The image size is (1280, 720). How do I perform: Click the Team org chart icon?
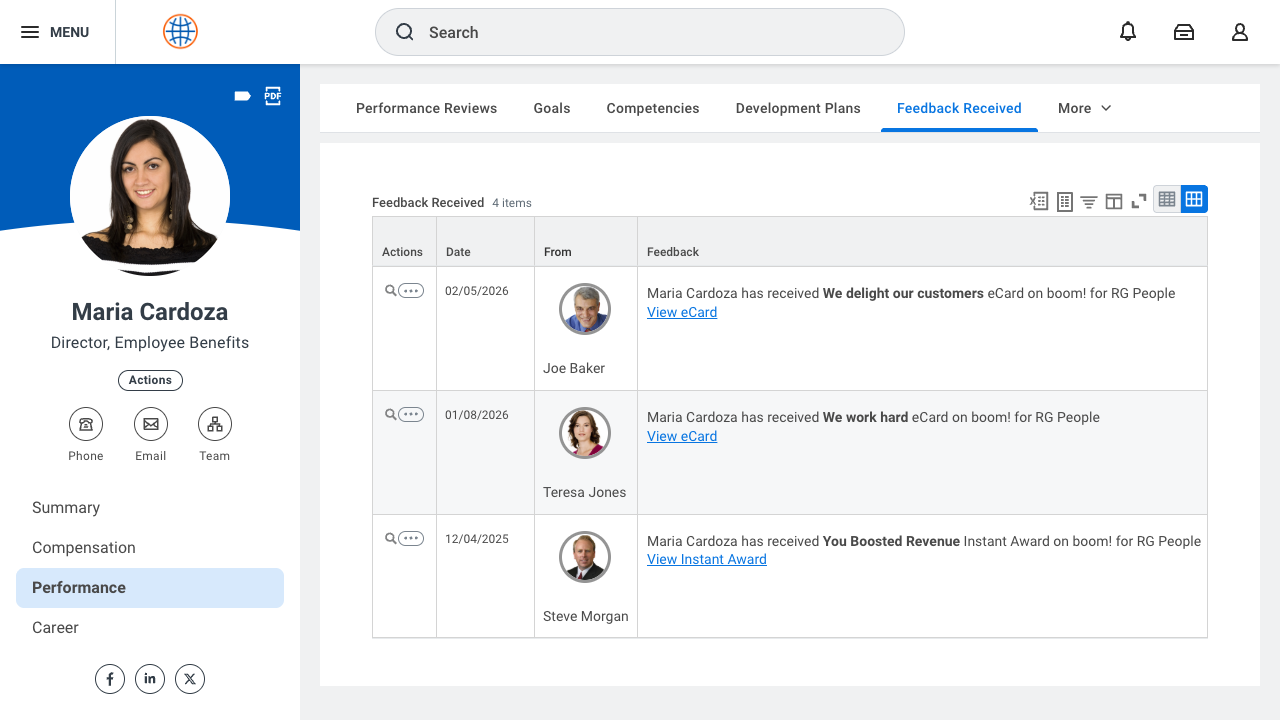215,424
